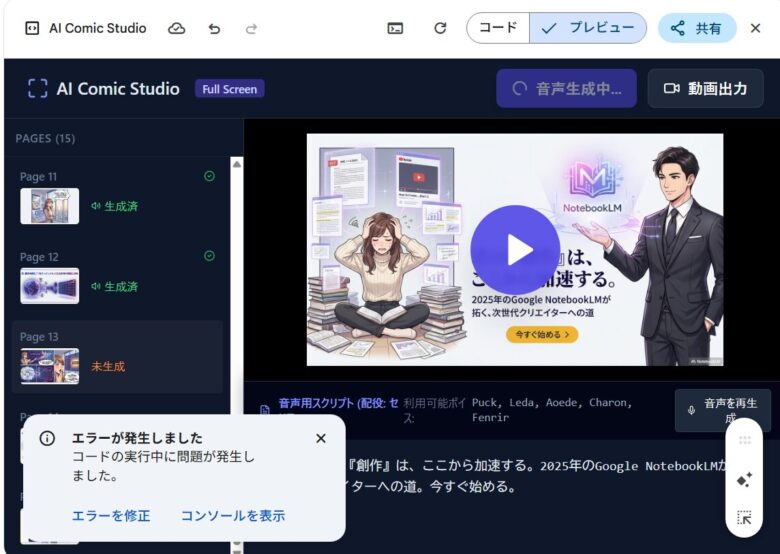The height and width of the screenshot is (554, 780).
Task: Click the reload preview icon
Action: pos(440,28)
